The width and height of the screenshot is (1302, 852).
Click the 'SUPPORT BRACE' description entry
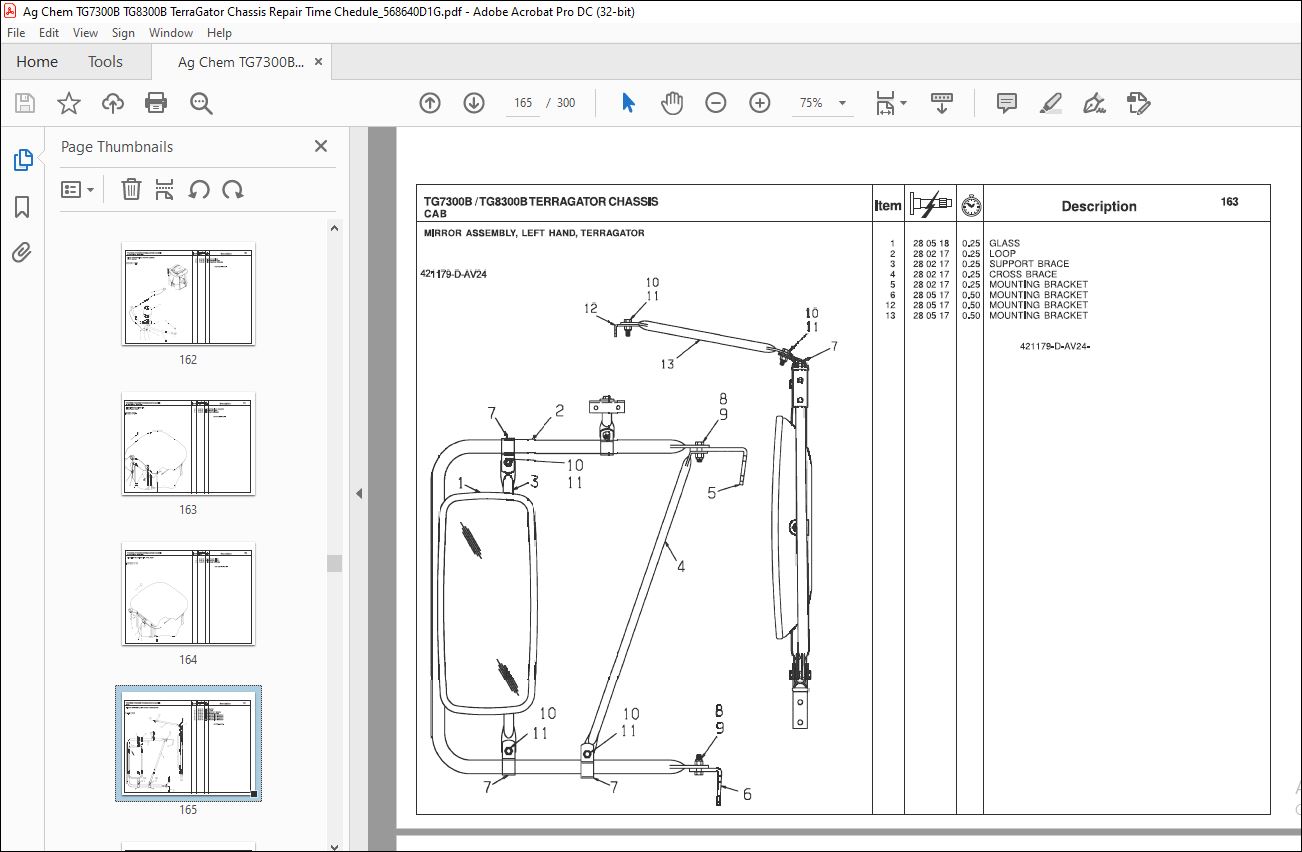(1029, 264)
